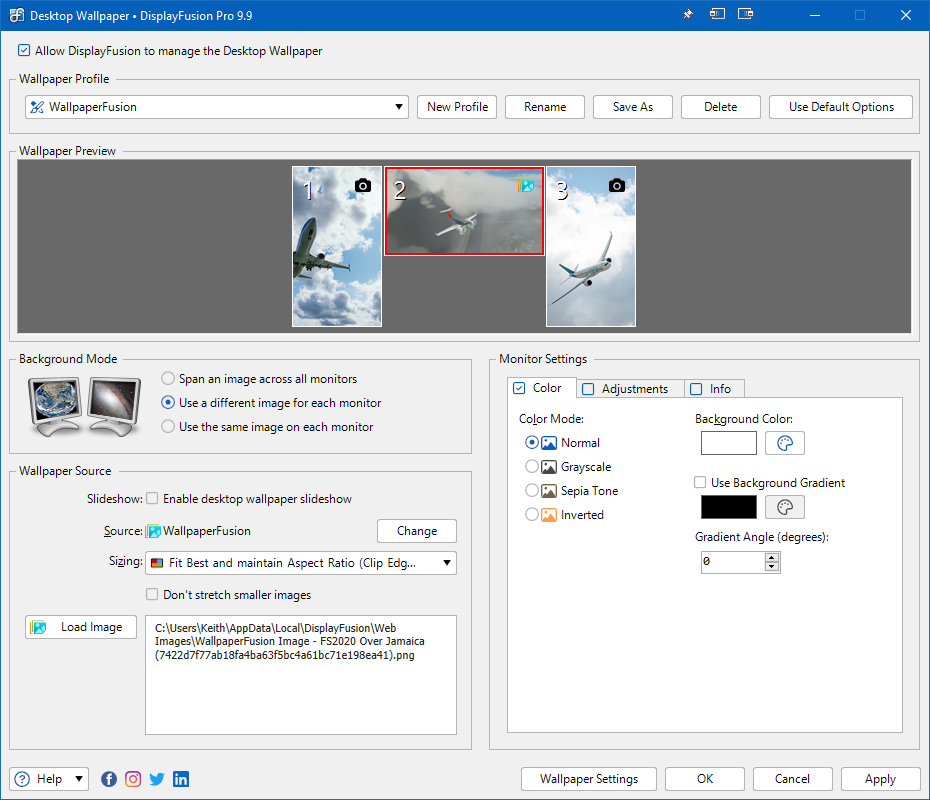Open the Help dropdown arrow
The width and height of the screenshot is (930, 800).
[x=79, y=779]
